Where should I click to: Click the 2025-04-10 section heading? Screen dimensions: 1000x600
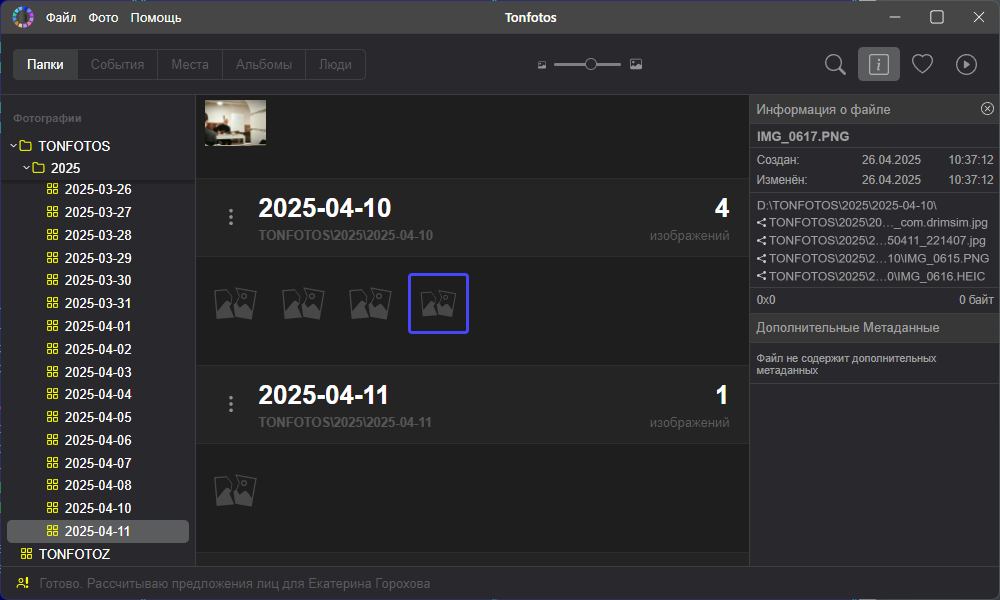pos(325,209)
